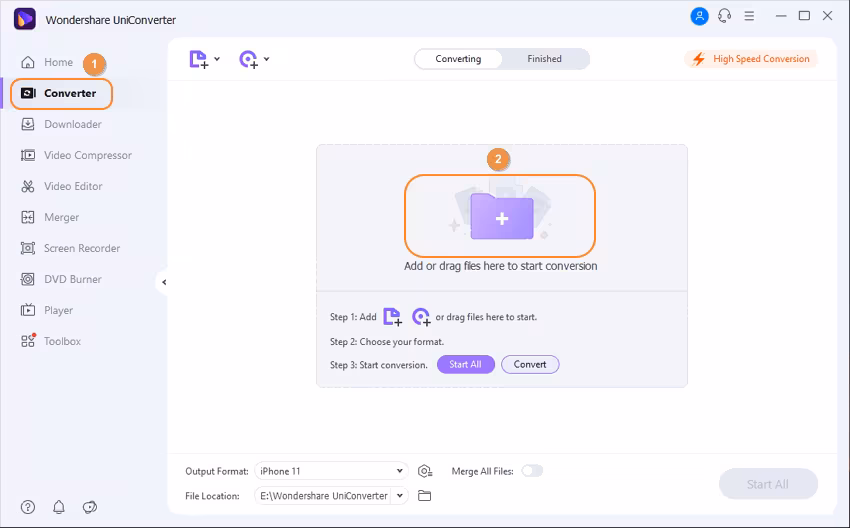
Task: Open the user account profile icon
Action: tap(699, 16)
